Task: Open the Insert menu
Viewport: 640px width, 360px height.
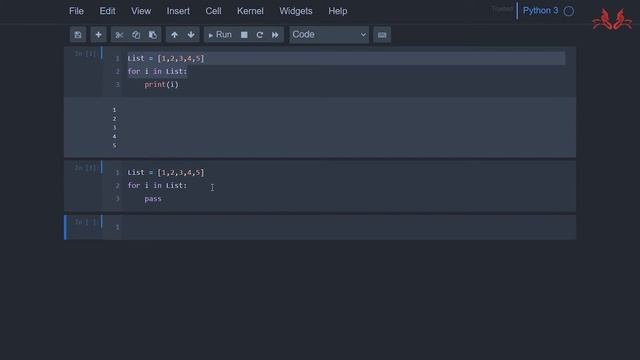Action: (178, 11)
